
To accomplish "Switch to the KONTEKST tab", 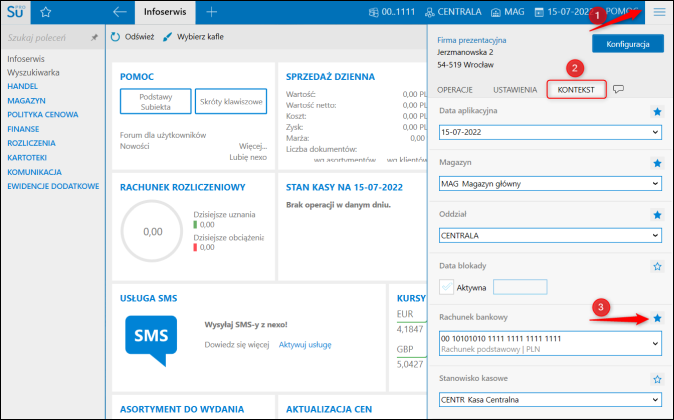I will click(x=576, y=90).
